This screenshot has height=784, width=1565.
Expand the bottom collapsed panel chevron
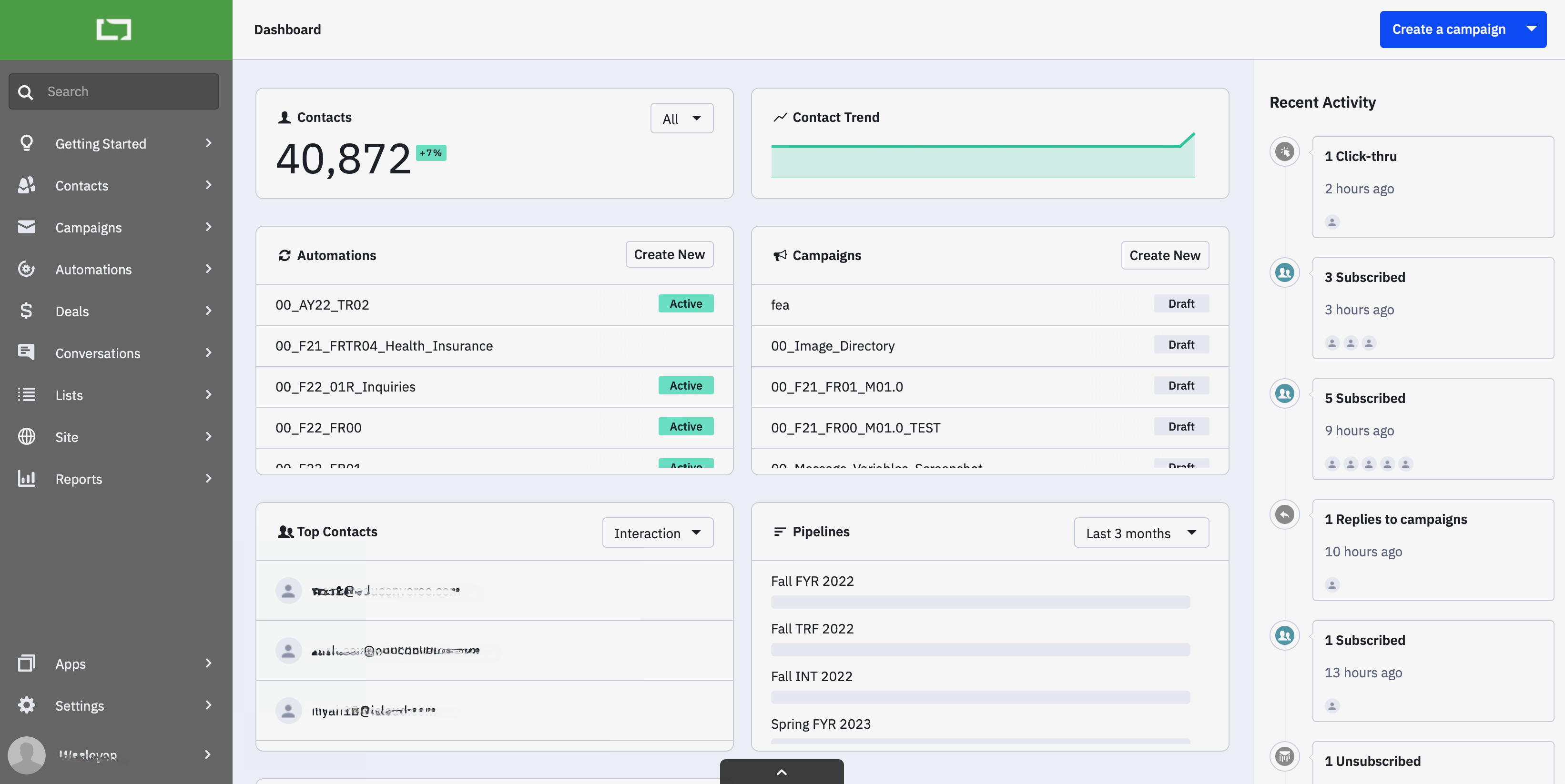pyautogui.click(x=781, y=772)
